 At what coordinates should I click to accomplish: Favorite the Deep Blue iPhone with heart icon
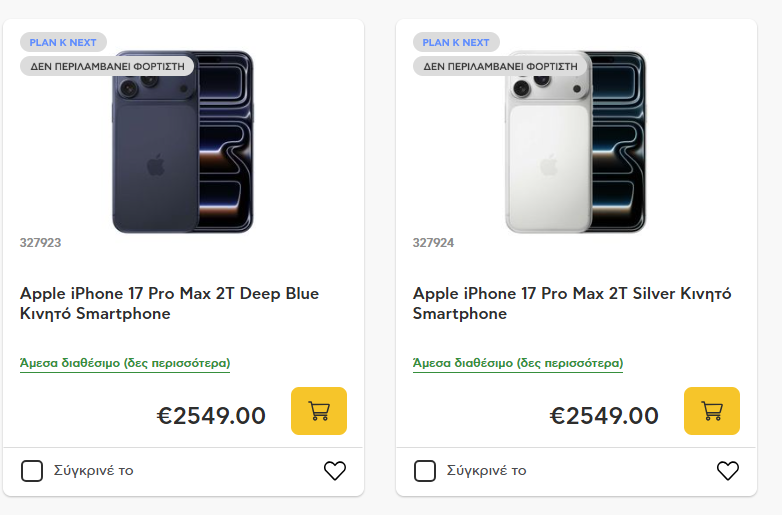(335, 470)
